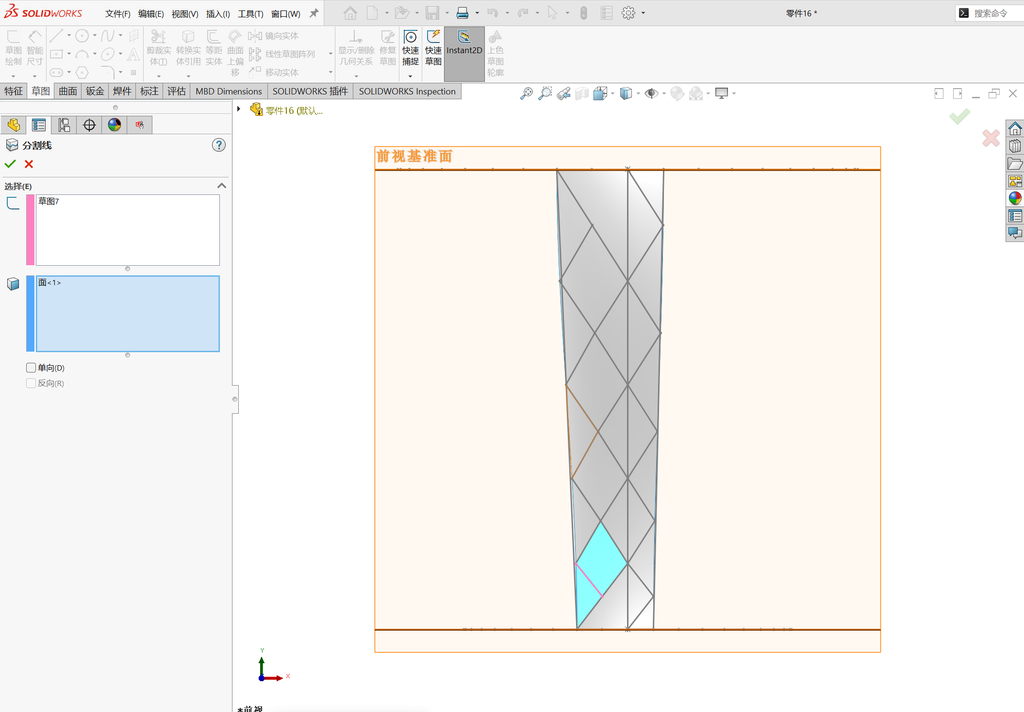
Task: Confirm with the green checkmark in viewport corner
Action: [x=959, y=117]
